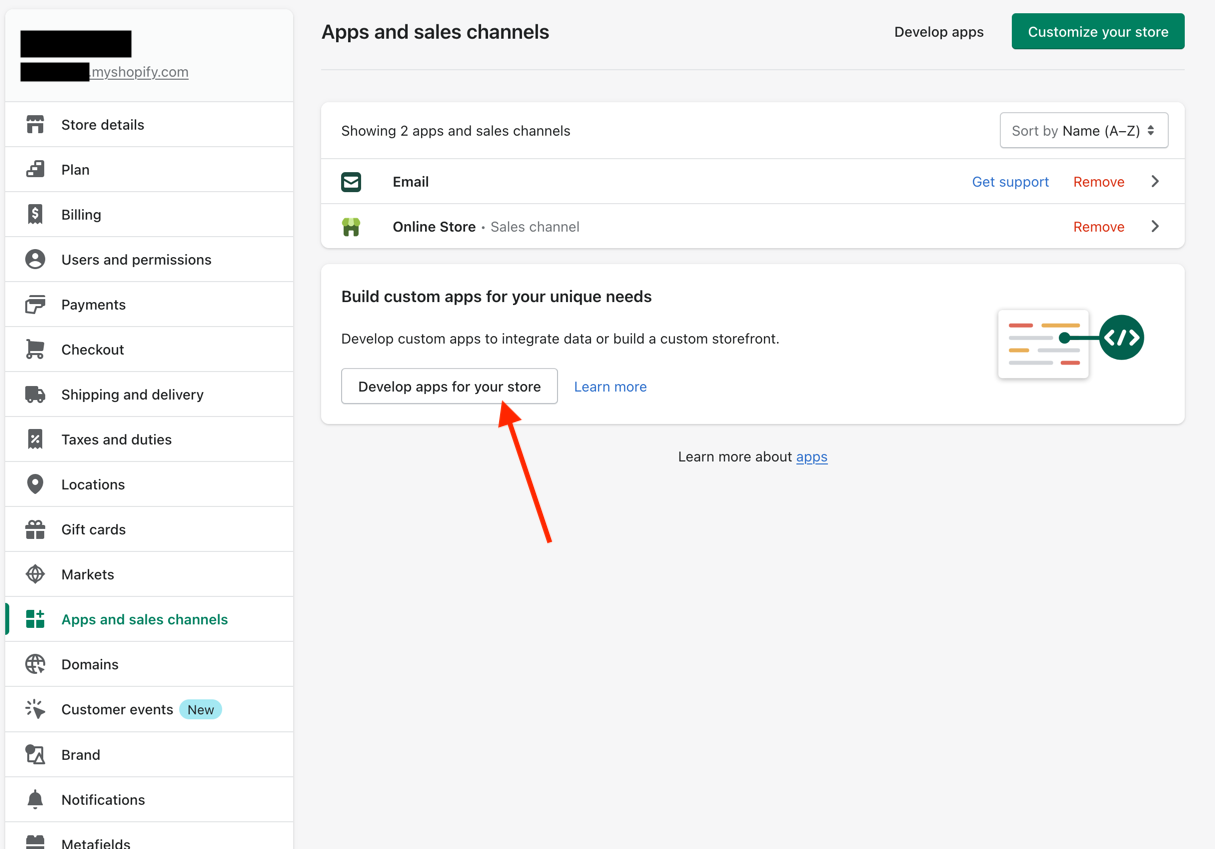Open Customer events settings
1215x849 pixels.
click(x=150, y=710)
